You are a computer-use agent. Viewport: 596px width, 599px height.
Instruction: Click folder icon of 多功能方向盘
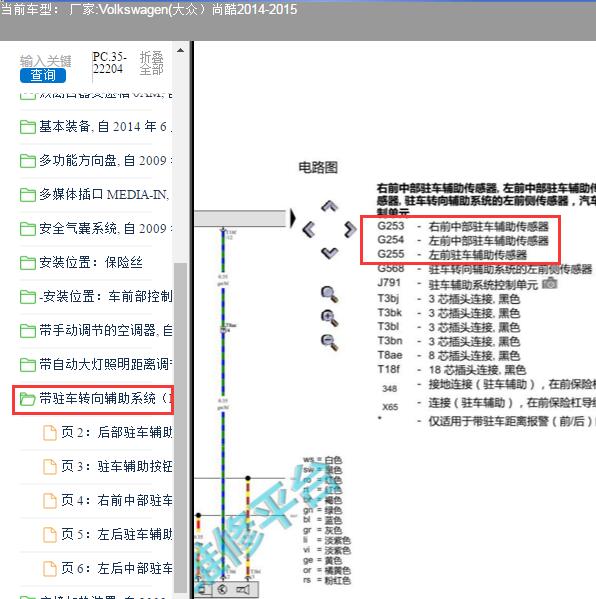coord(28,161)
